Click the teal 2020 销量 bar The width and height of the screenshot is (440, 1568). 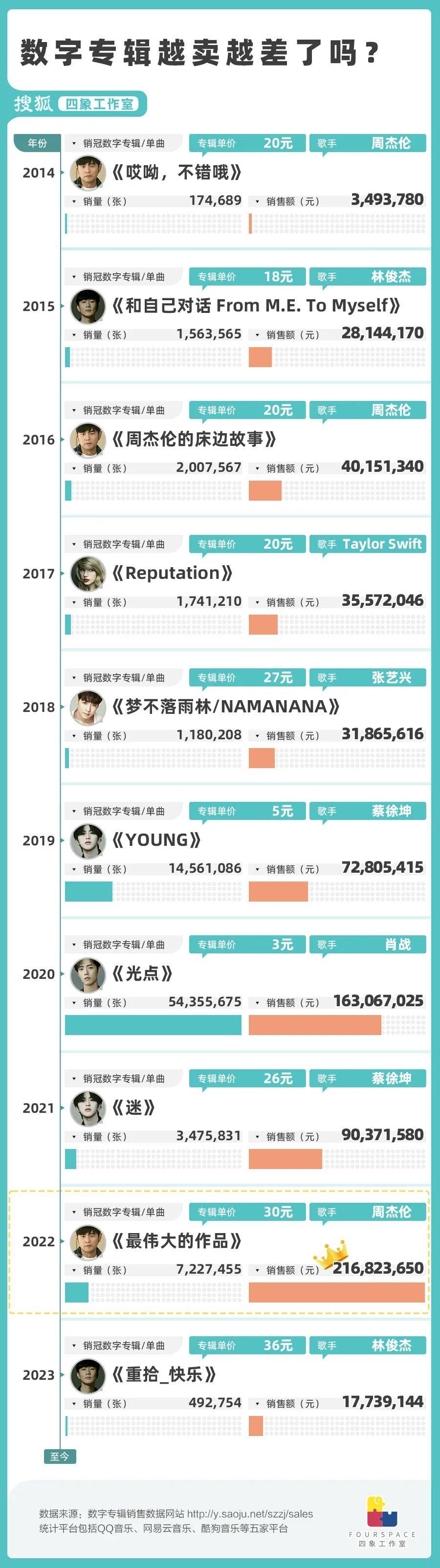[154, 1025]
